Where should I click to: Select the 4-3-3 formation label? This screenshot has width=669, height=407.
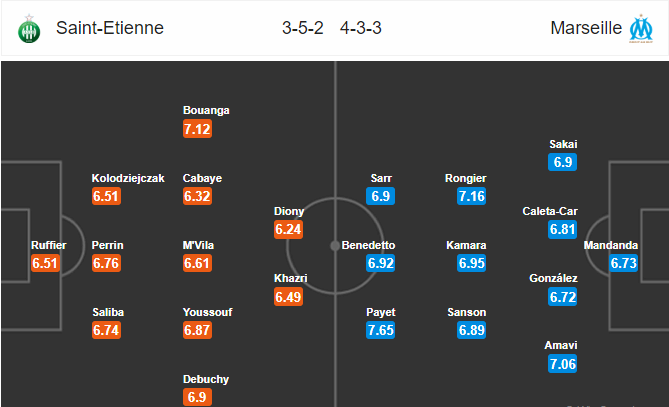[x=361, y=28]
